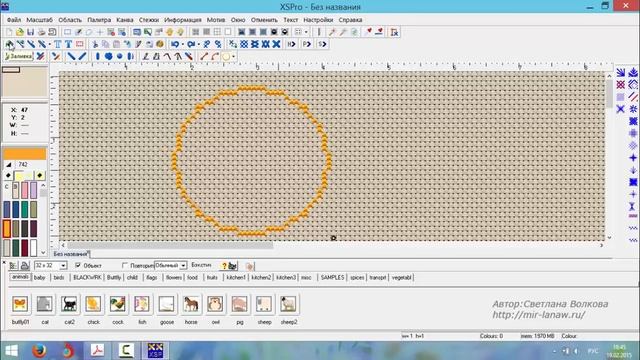The width and height of the screenshot is (640, 360).
Task: Pick the dark red palette swatch
Action: [x=24, y=247]
